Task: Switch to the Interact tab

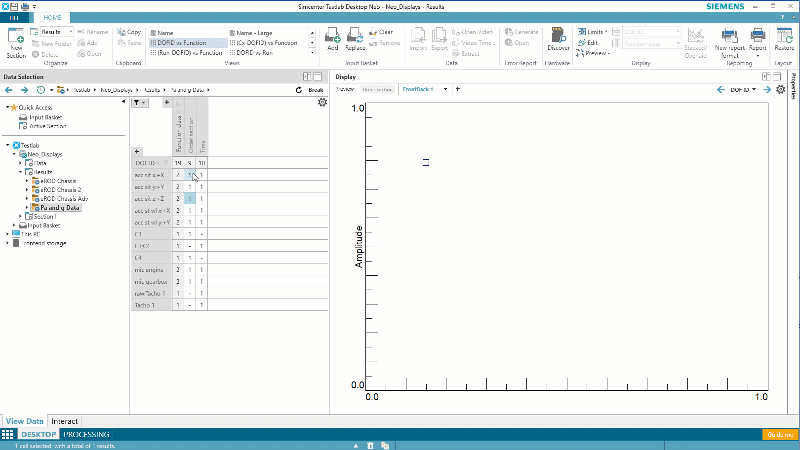Action: coord(65,421)
